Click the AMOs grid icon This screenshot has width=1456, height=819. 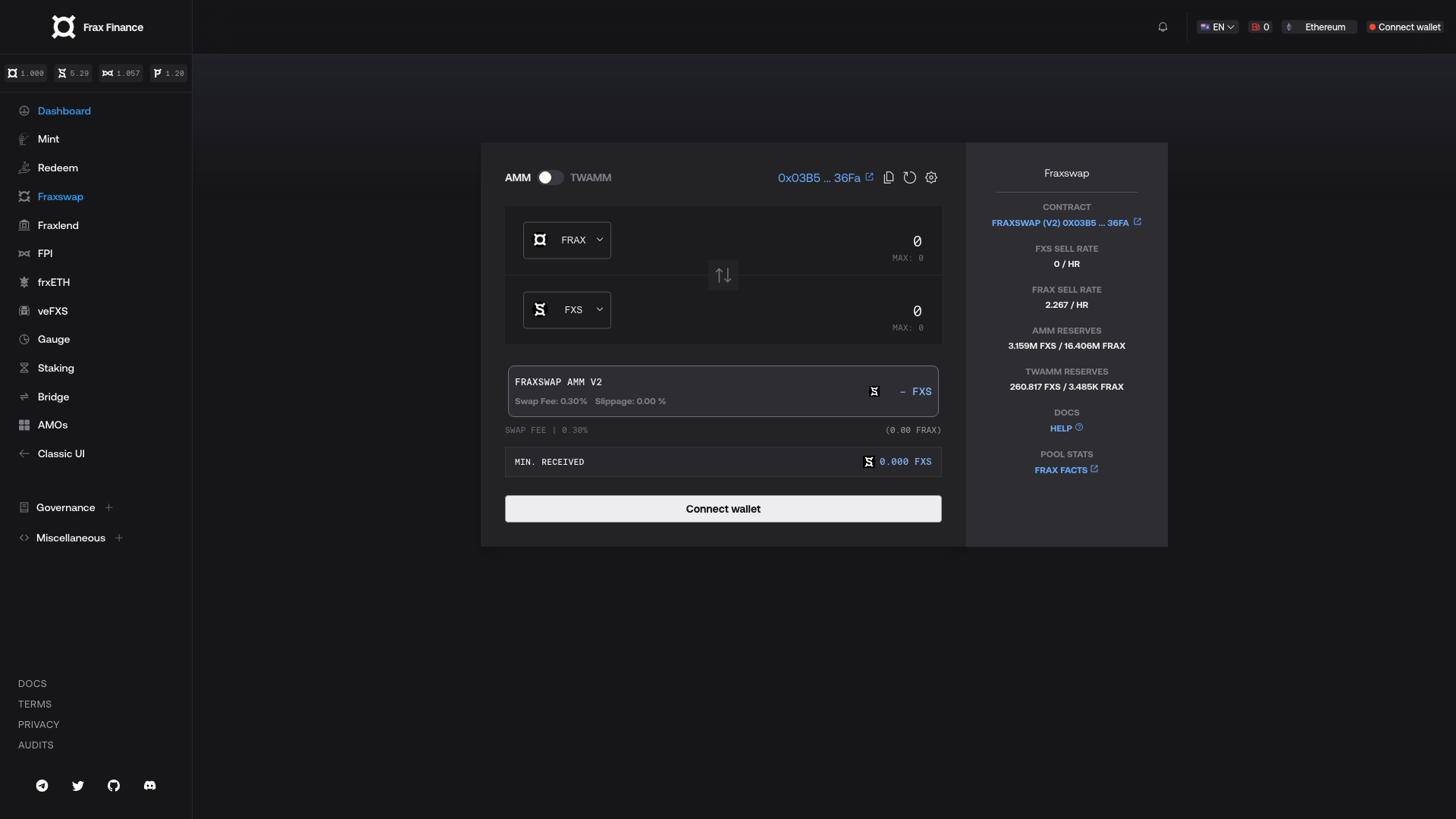24,425
